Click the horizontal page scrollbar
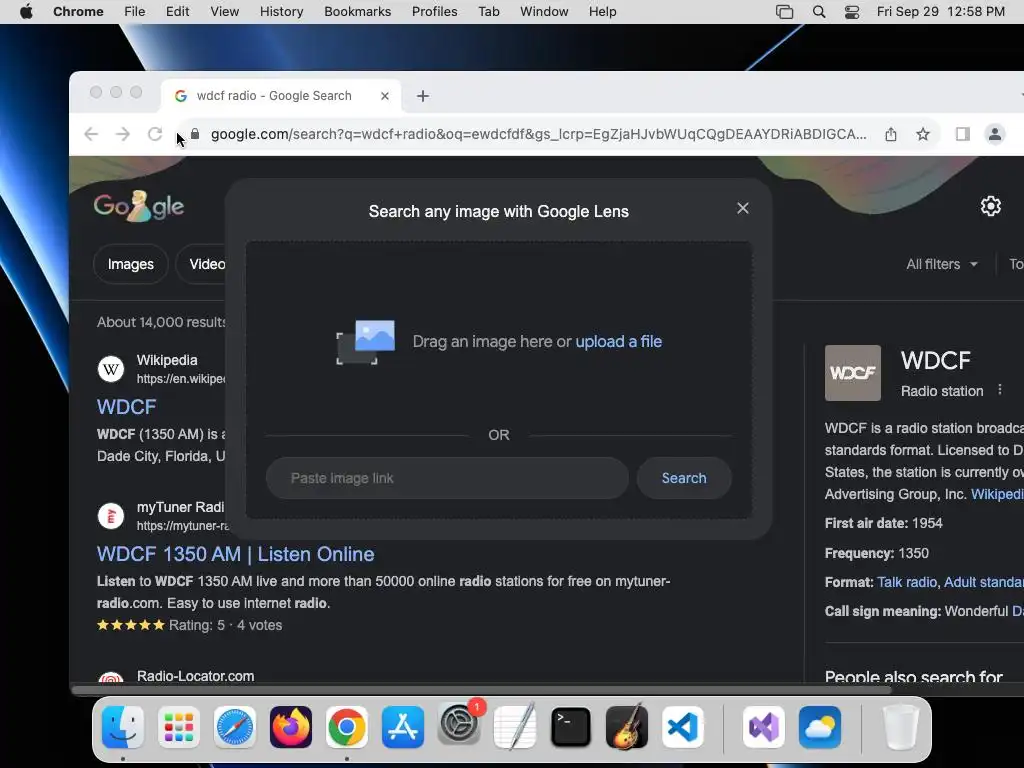 point(481,690)
